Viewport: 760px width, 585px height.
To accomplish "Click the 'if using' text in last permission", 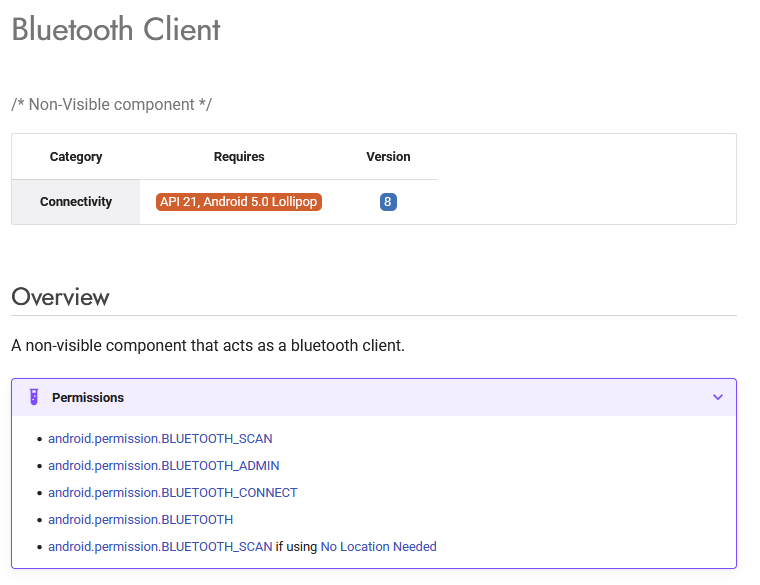I will point(296,547).
